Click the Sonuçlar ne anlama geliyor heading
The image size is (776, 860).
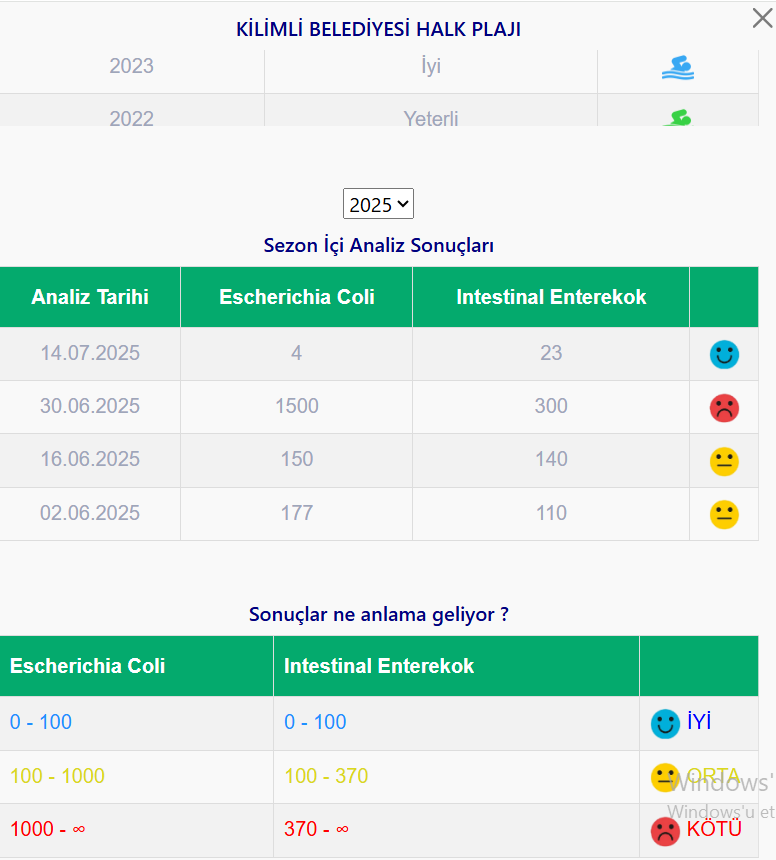point(378,614)
